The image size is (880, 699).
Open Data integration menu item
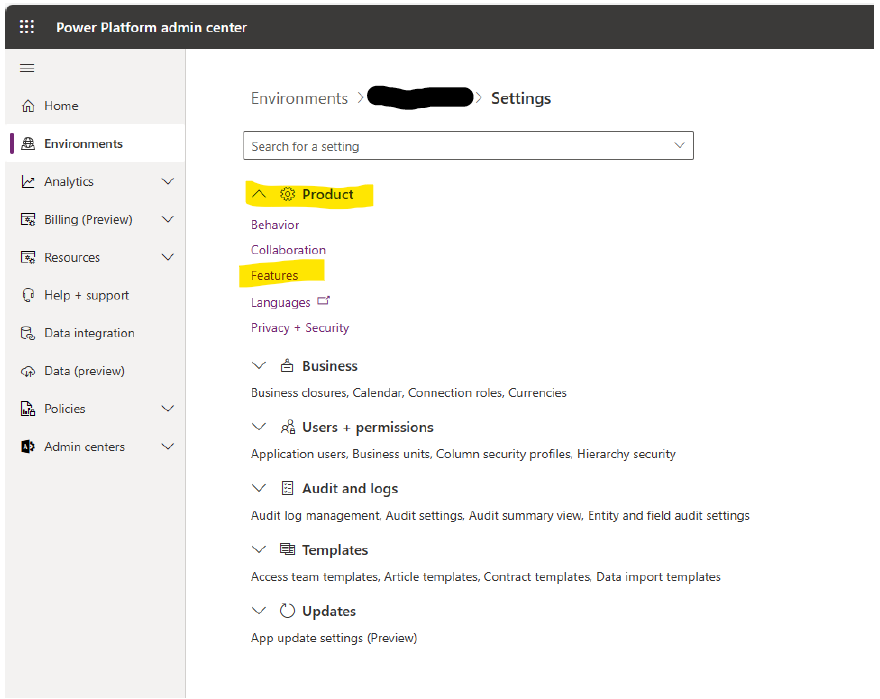click(x=95, y=333)
